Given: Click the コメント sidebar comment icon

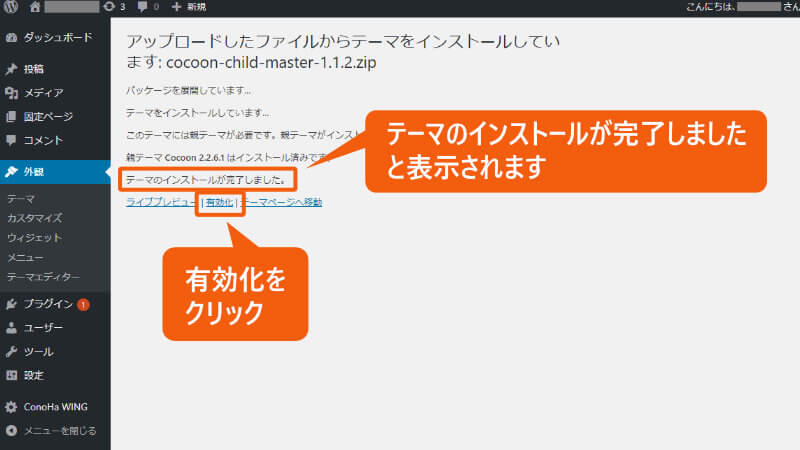Looking at the screenshot, I should point(11,140).
